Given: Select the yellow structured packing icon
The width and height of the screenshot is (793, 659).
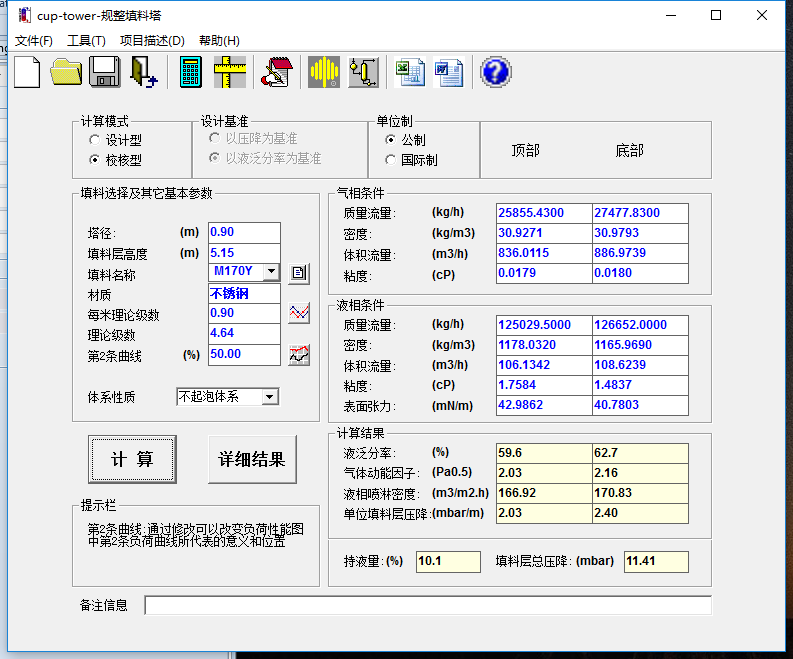Looking at the screenshot, I should pyautogui.click(x=324, y=72).
